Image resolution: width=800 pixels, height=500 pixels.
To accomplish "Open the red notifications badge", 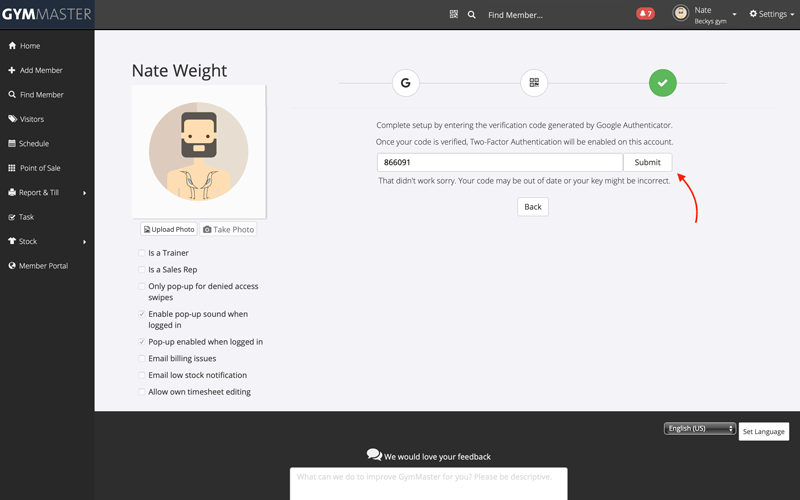I will (x=645, y=14).
